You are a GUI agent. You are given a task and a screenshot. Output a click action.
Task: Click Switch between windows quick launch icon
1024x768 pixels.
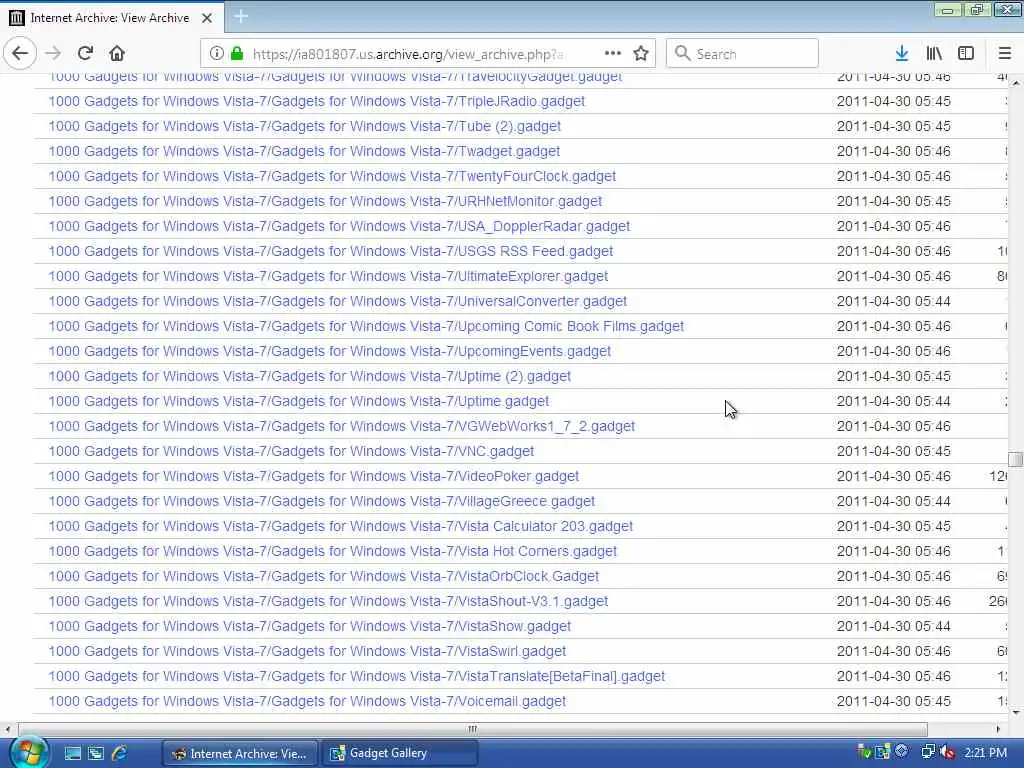click(96, 754)
